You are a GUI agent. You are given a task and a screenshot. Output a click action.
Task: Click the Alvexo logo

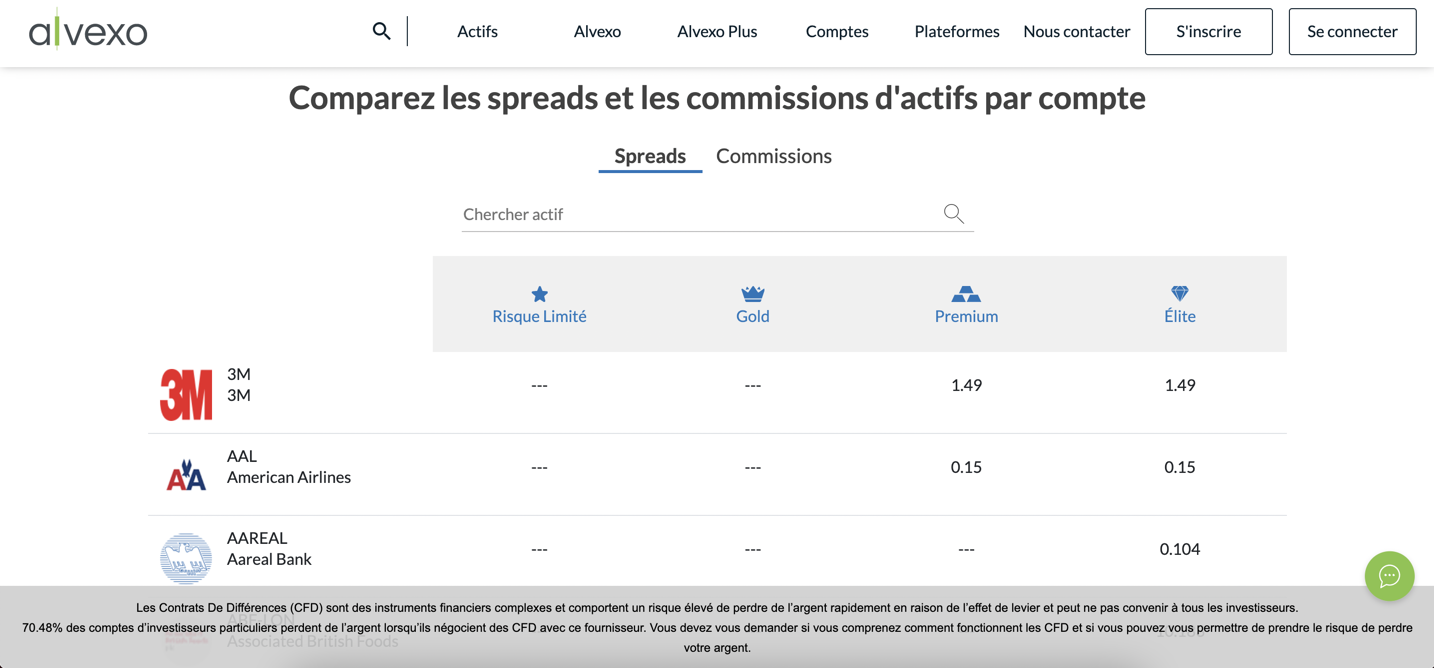coord(88,31)
